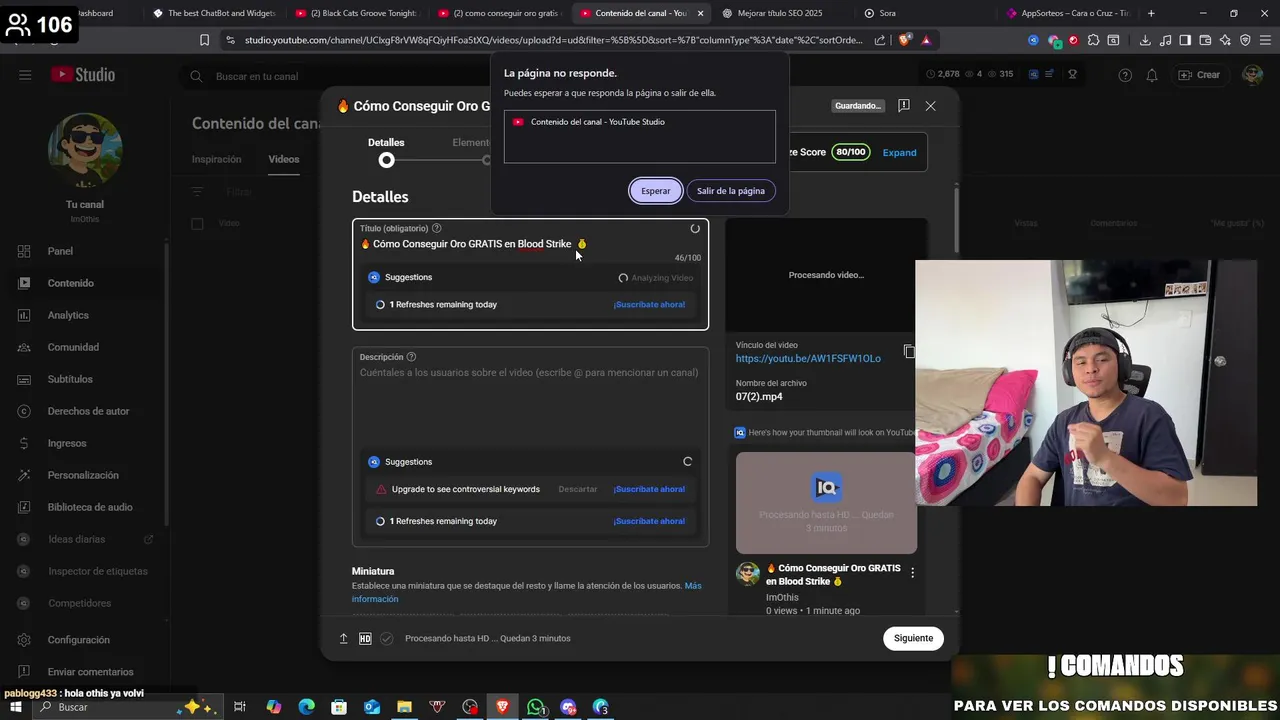This screenshot has width=1280, height=720.
Task: Click the upload arrow status icon
Action: 343,638
